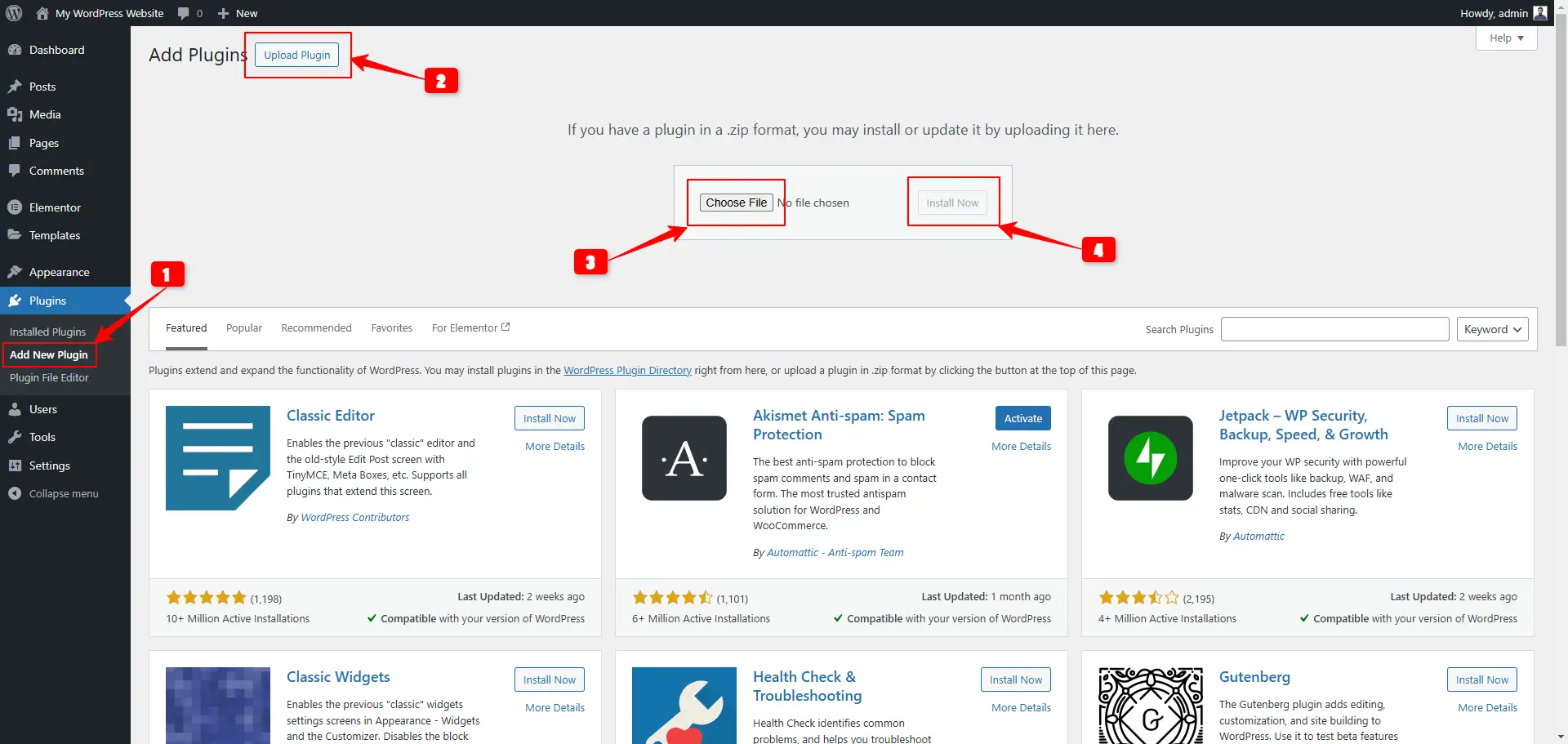Open the WordPress logo menu
Screen dimensions: 1568x744
(x=14, y=13)
